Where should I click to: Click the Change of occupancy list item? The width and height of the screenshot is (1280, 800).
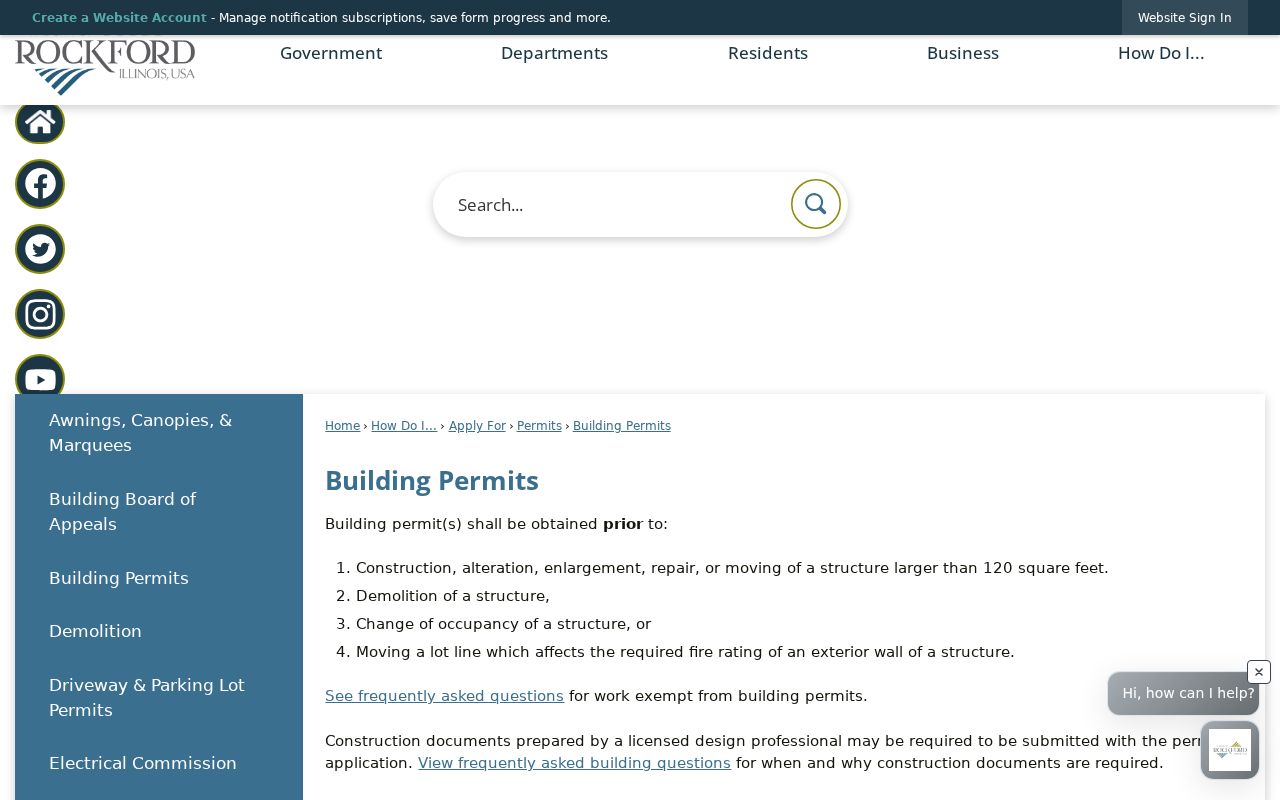[x=503, y=624]
